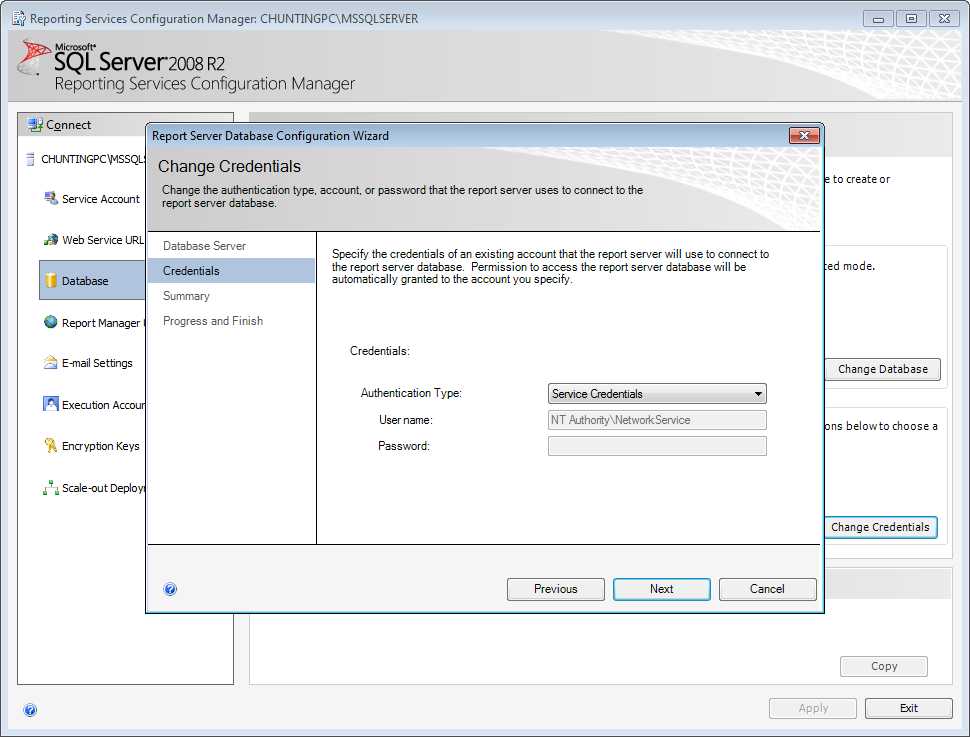Open E-mail Settings page in sidebar
The width and height of the screenshot is (970, 737).
click(x=97, y=363)
